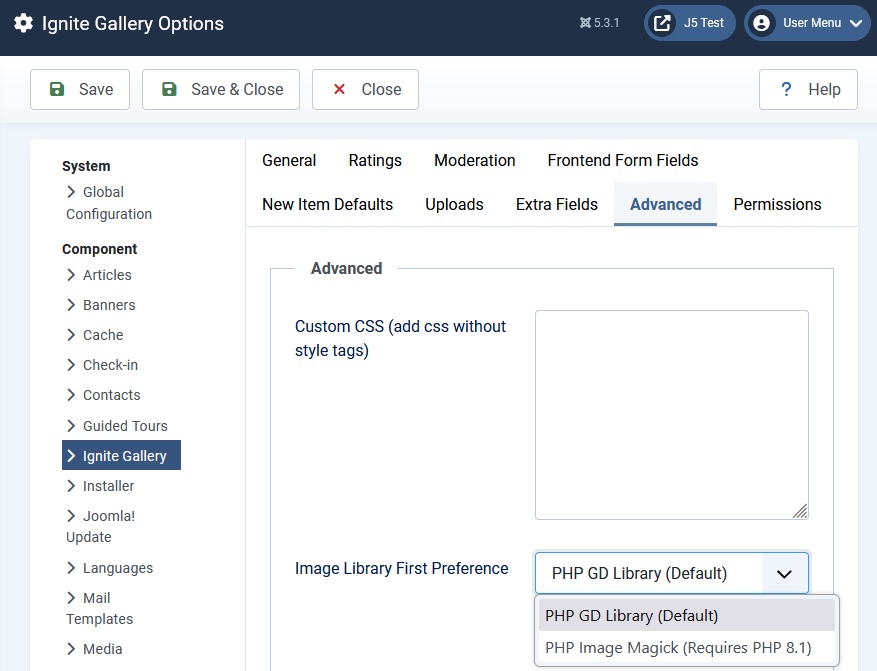Click the Advanced tab
The height and width of the screenshot is (671, 877).
tap(666, 205)
